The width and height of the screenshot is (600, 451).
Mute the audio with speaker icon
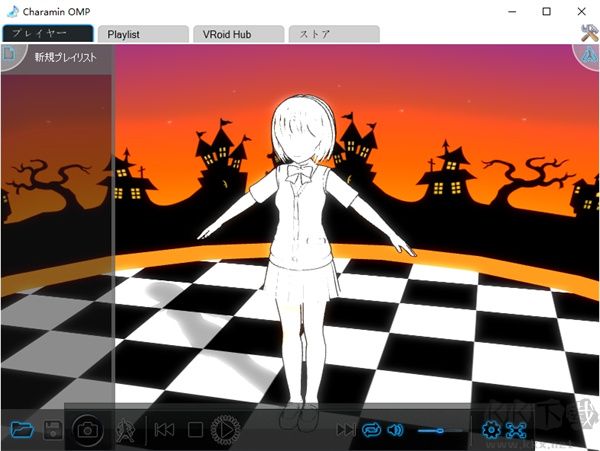395,430
